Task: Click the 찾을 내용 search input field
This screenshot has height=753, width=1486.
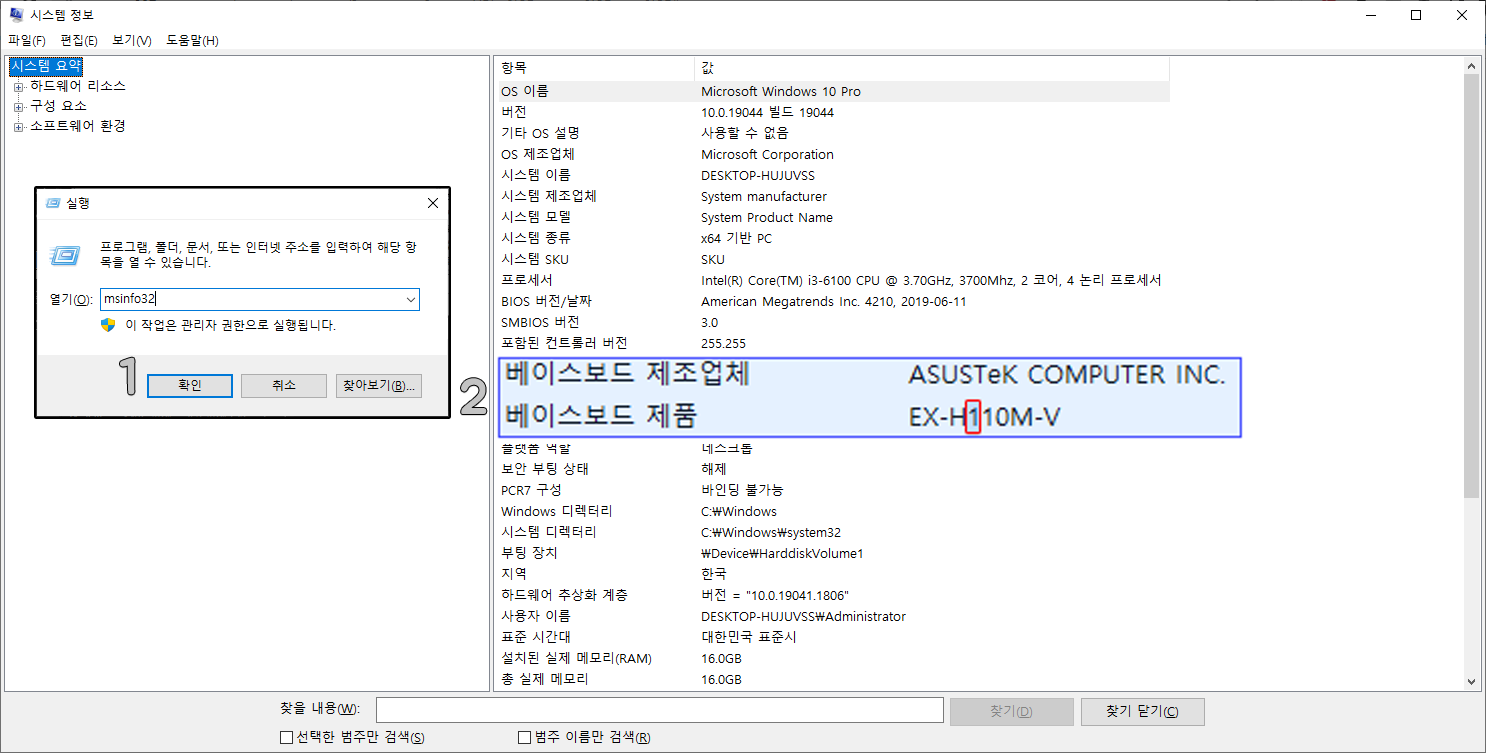Action: [x=660, y=710]
